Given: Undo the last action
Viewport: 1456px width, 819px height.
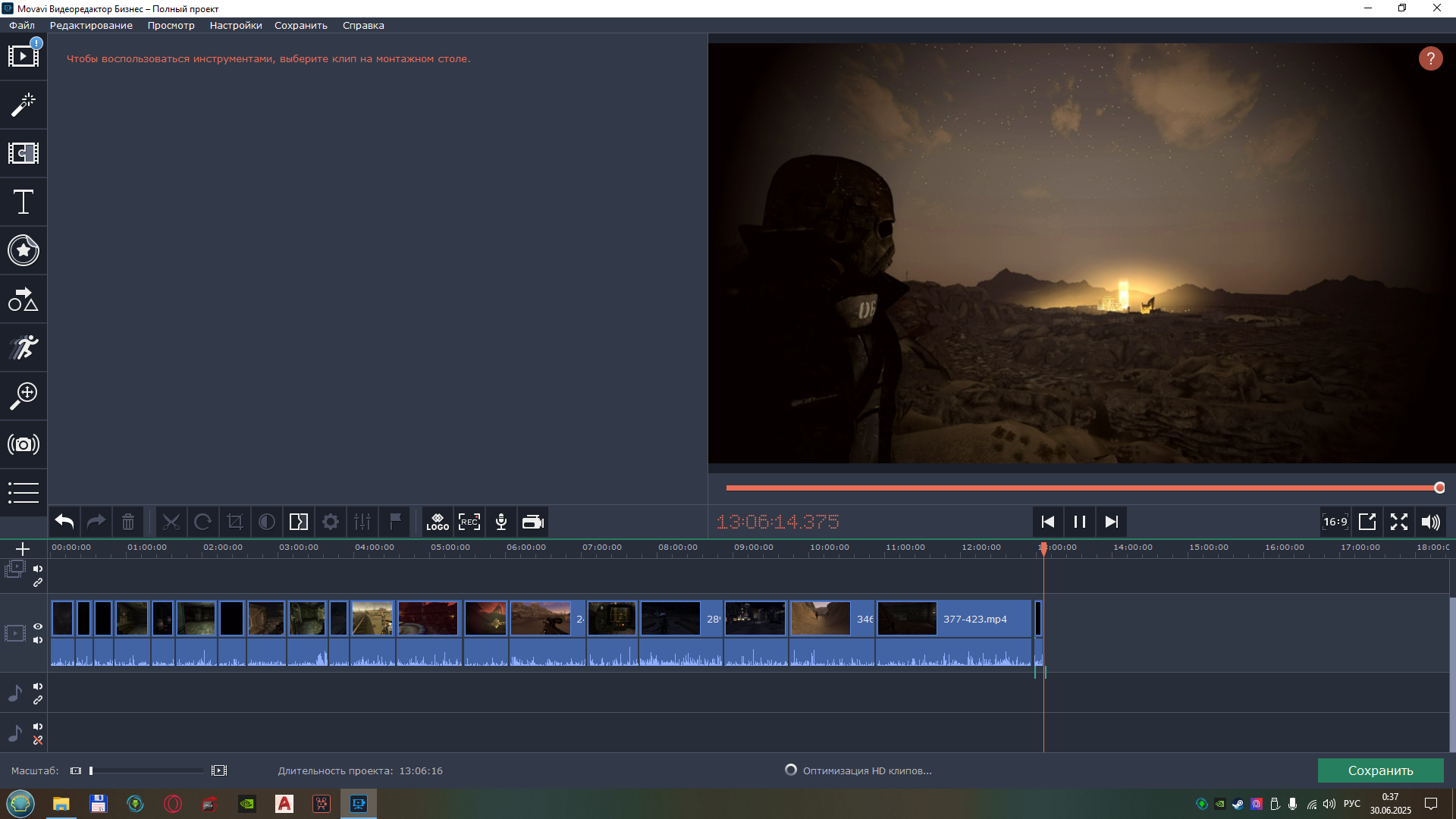Looking at the screenshot, I should [64, 522].
